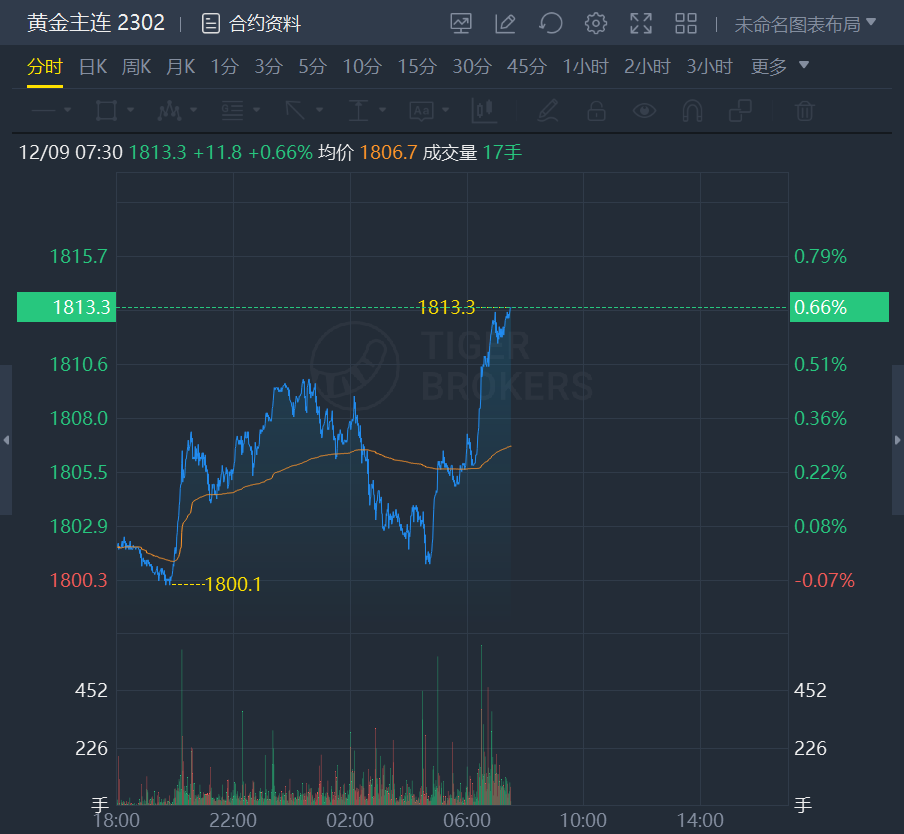
Task: Select the brush pencil drawing icon
Action: point(547,110)
